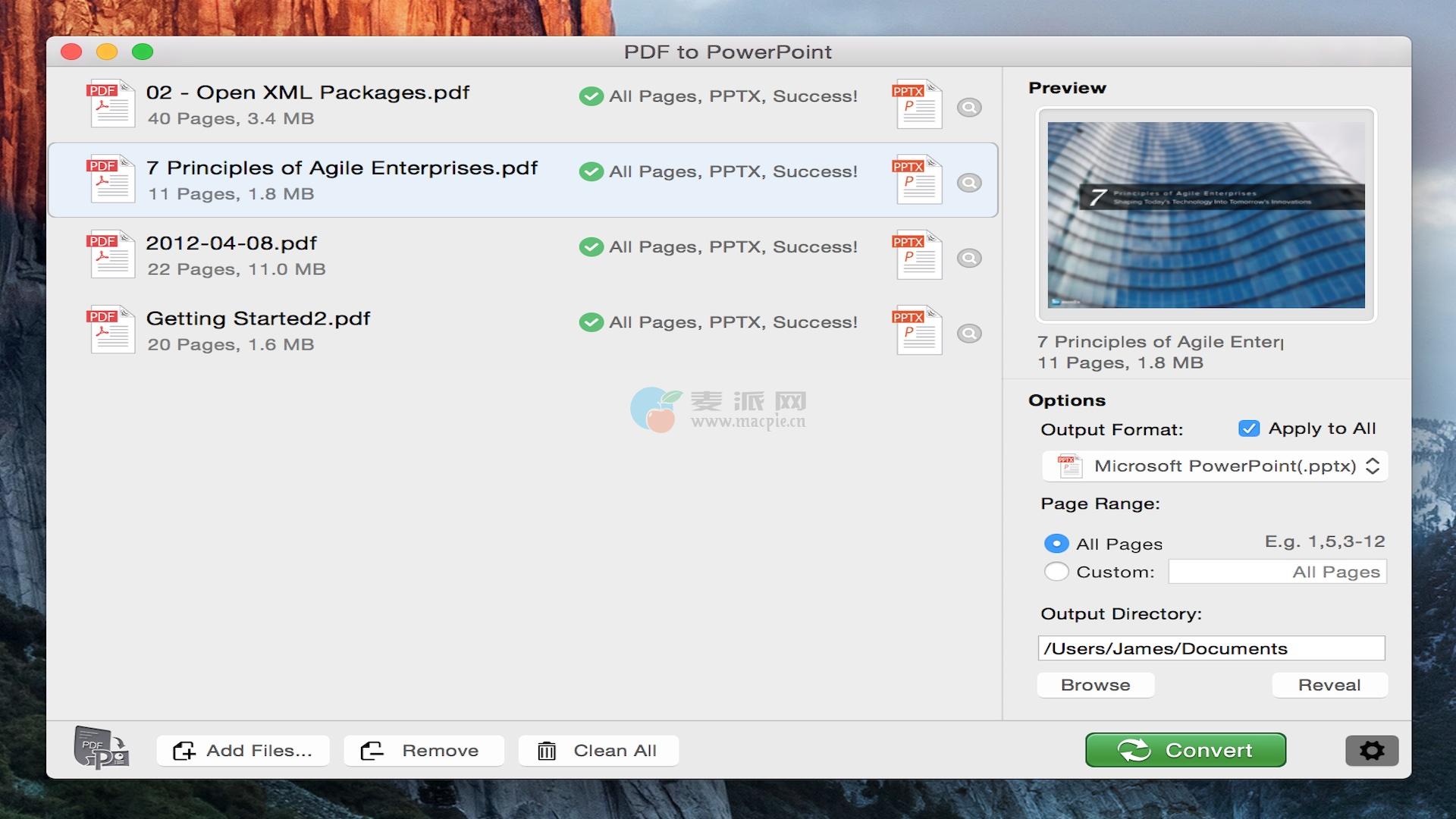The image size is (1456, 819).
Task: Click magnifier icon for 7 Principles row
Action: tap(968, 183)
